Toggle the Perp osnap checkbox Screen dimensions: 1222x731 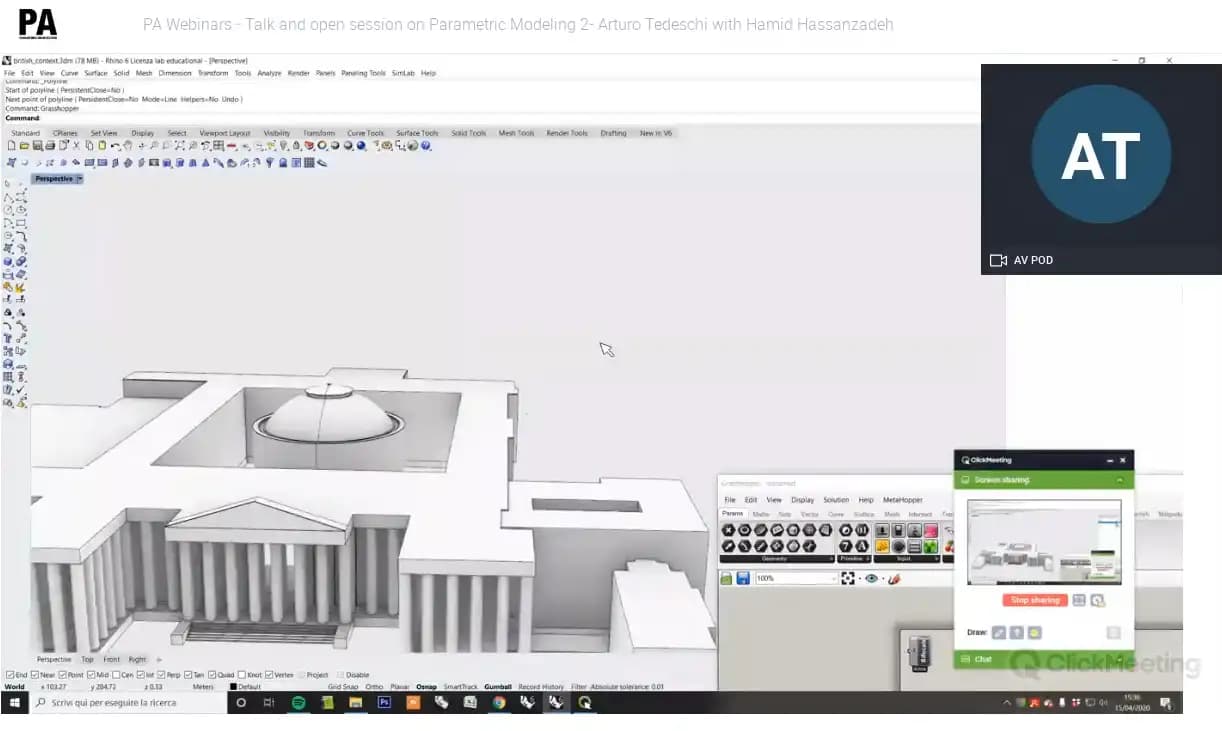tap(161, 675)
